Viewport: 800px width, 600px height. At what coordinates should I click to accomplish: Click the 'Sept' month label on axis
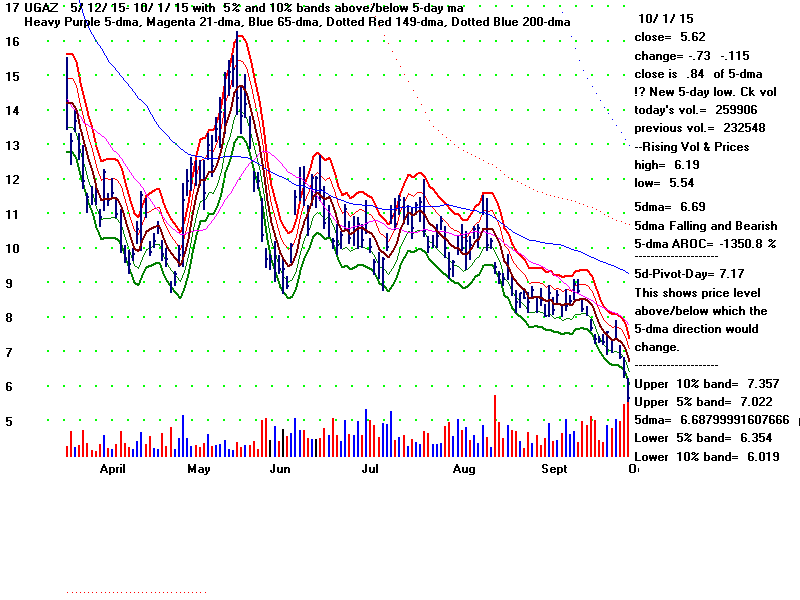(554, 469)
